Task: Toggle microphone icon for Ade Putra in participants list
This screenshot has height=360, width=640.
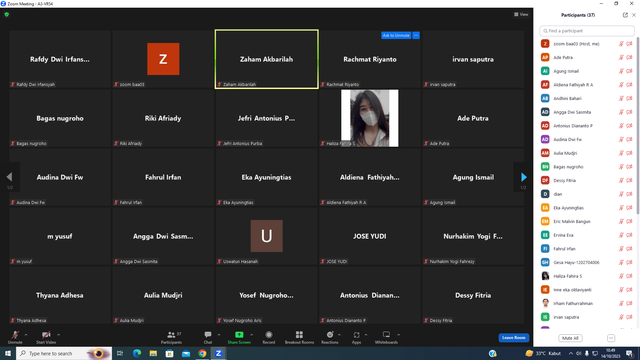Action: [621, 58]
